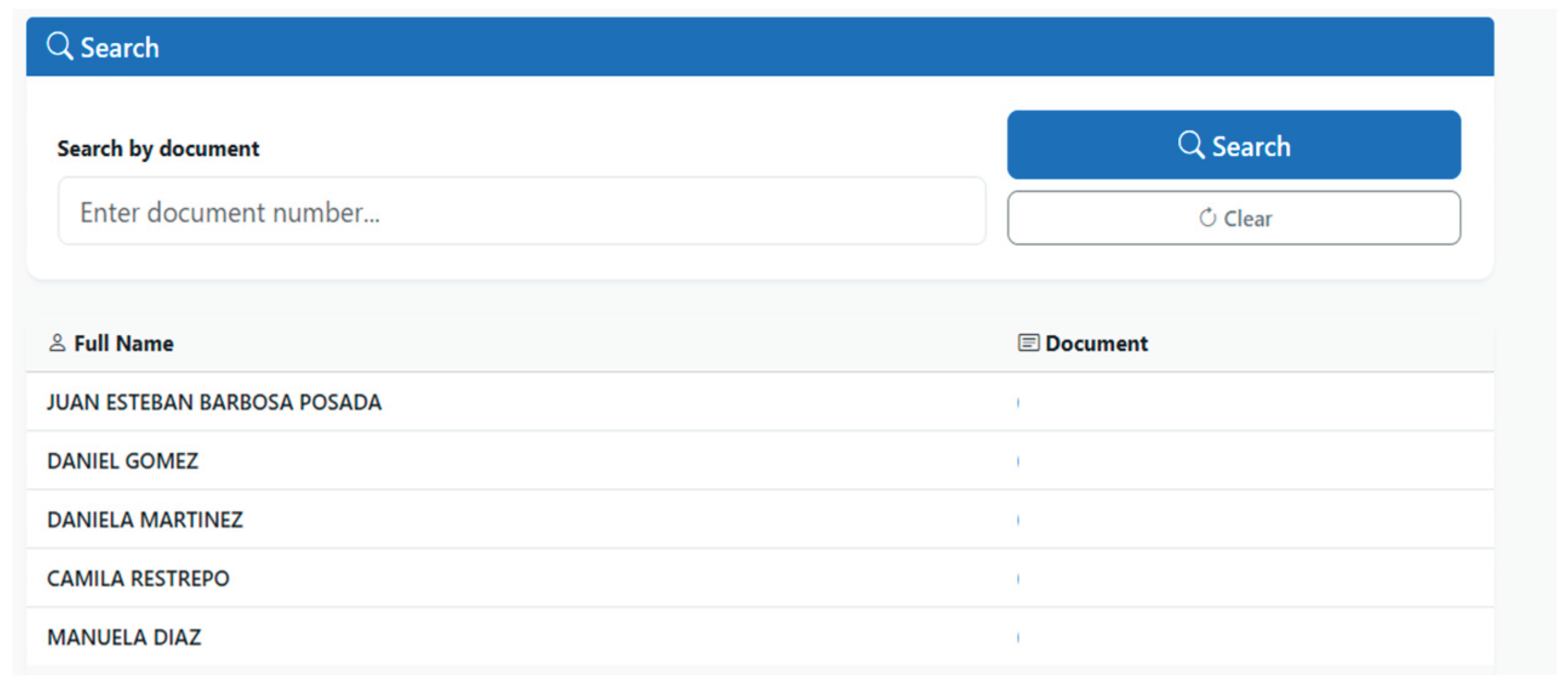Click the search icon inside the Search button
This screenshot has width=1568, height=688.
[x=1191, y=145]
